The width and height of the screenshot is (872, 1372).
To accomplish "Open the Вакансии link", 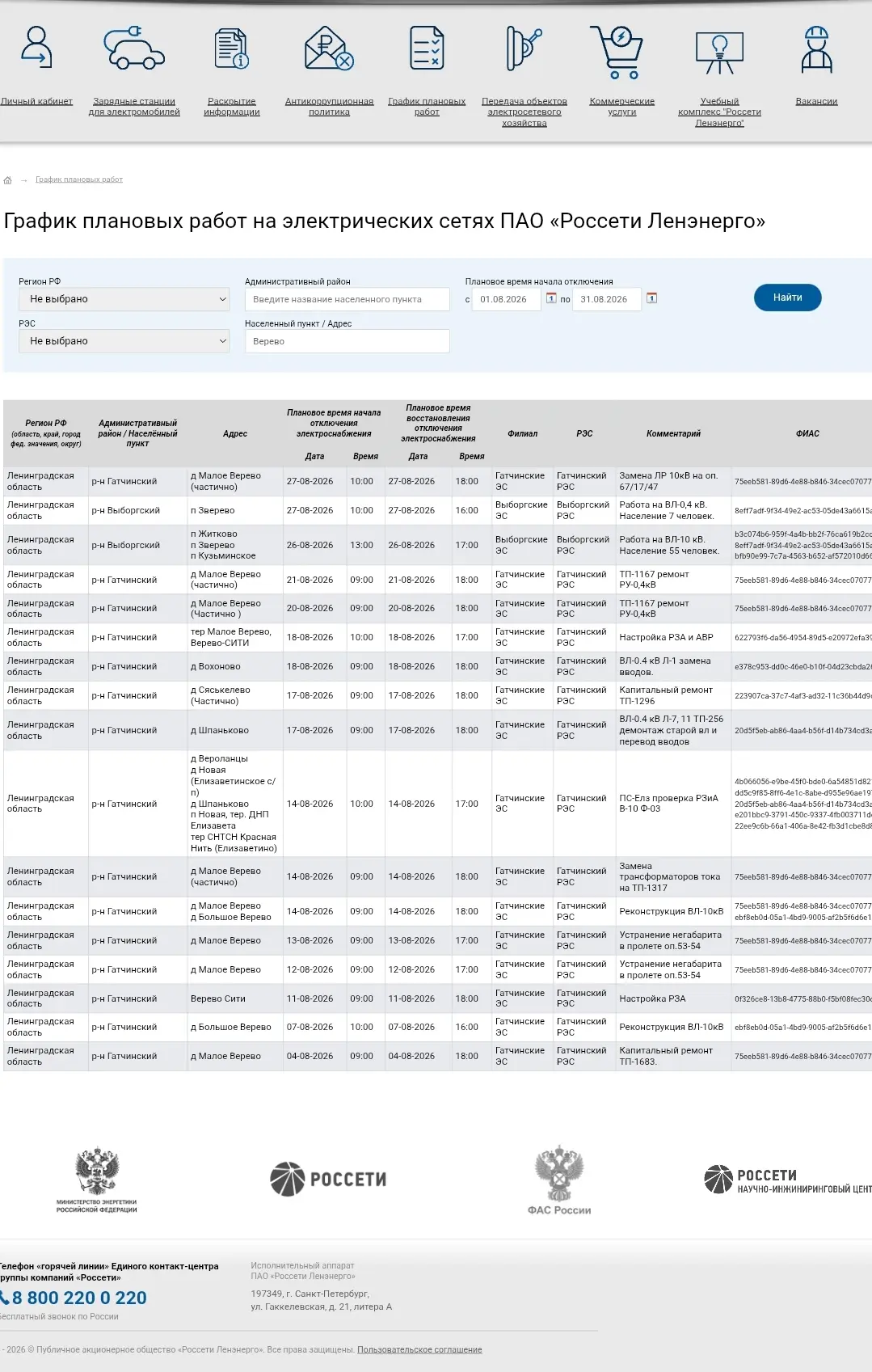I will point(816,102).
